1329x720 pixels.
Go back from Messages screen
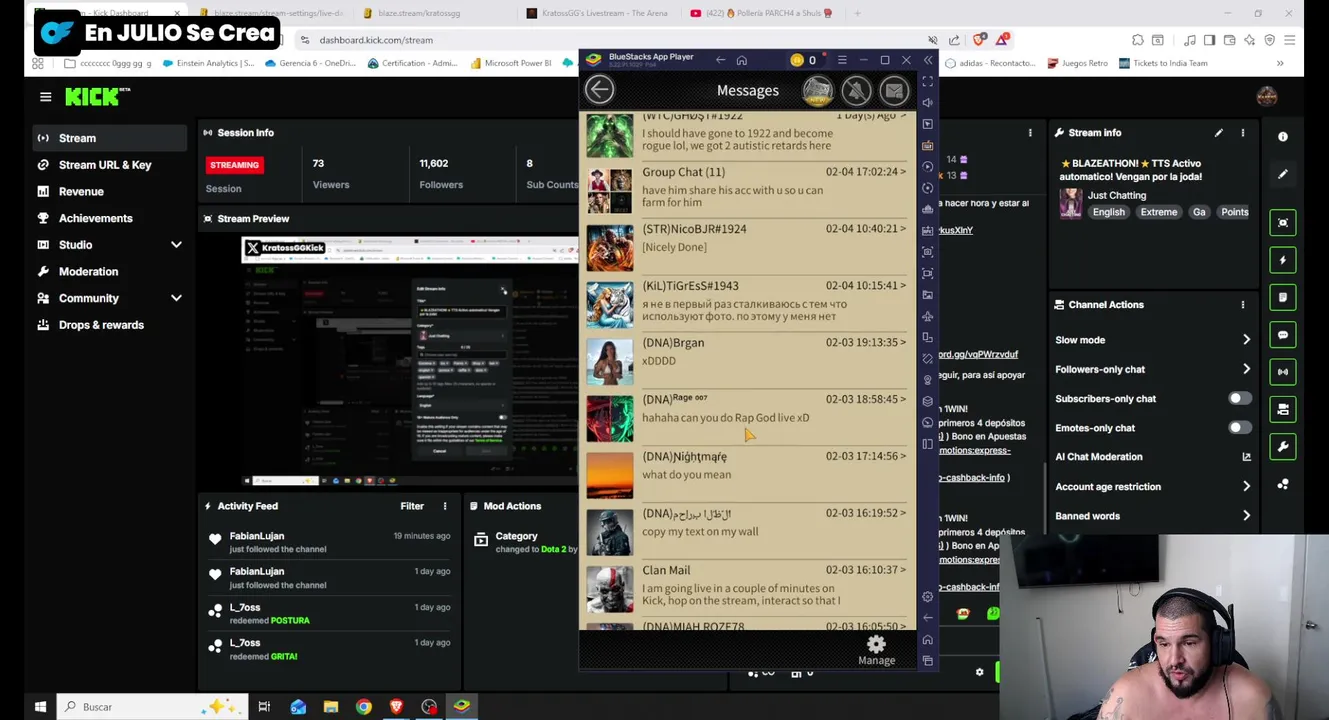click(x=599, y=90)
